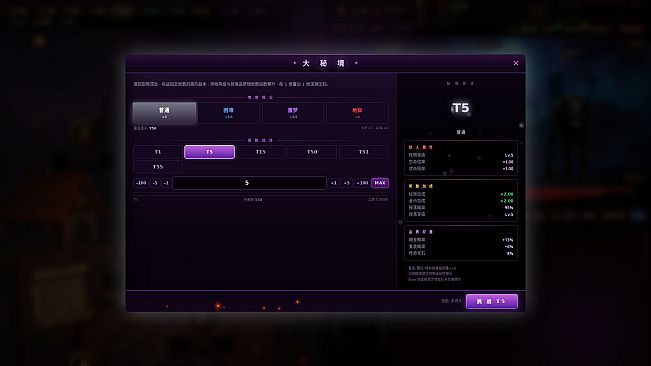Set the tier to MAX
651x366 pixels.
pyautogui.click(x=380, y=183)
